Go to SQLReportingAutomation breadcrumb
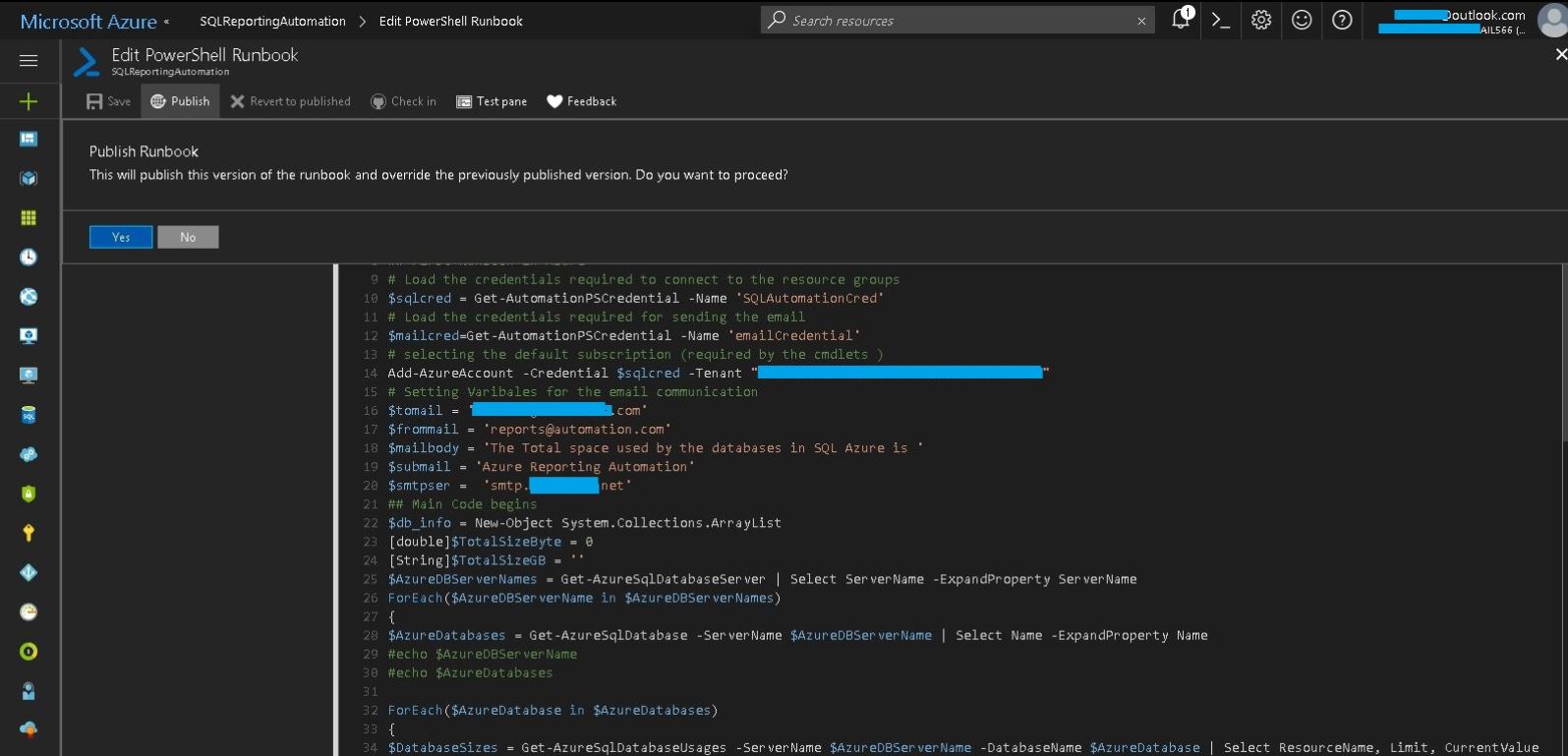This screenshot has height=756, width=1568. point(272,21)
